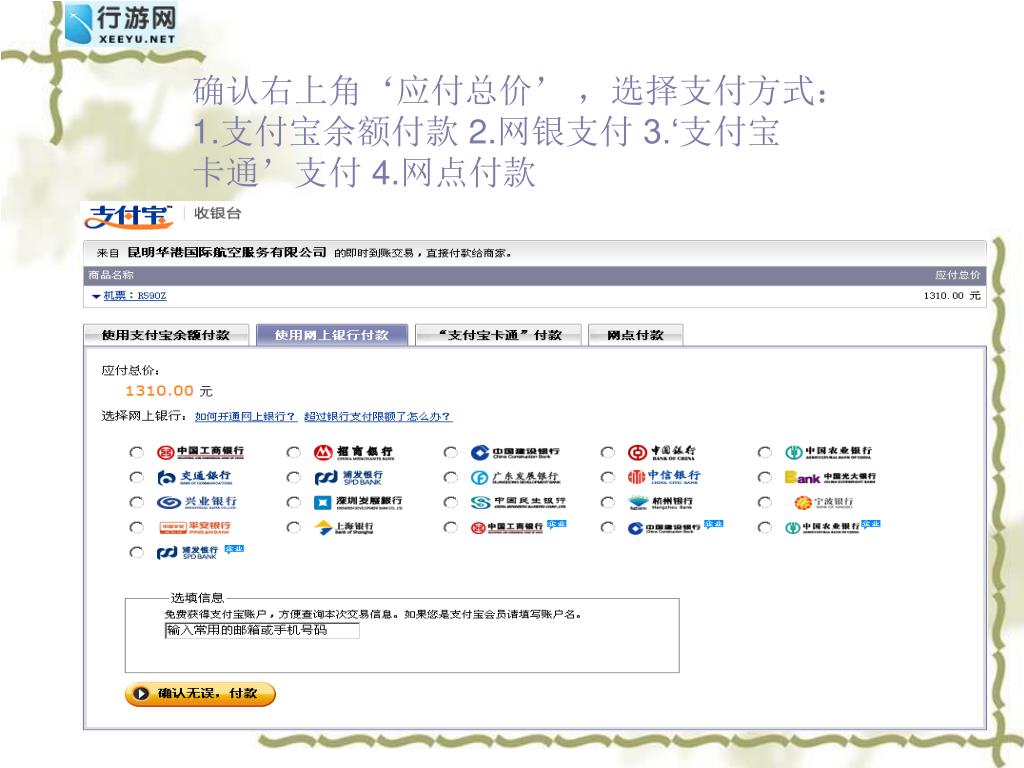Select the 兴业银行 radio button

click(x=136, y=502)
